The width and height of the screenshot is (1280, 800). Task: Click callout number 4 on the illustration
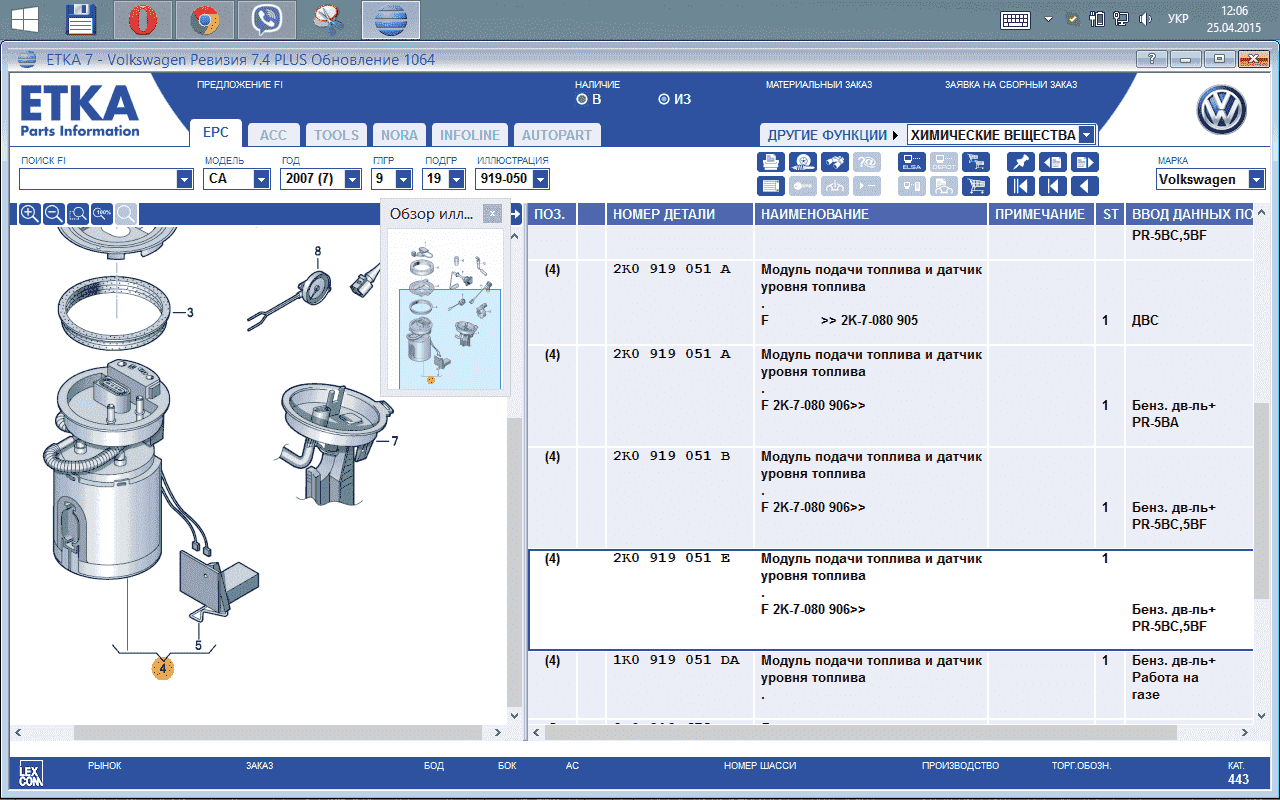163,667
